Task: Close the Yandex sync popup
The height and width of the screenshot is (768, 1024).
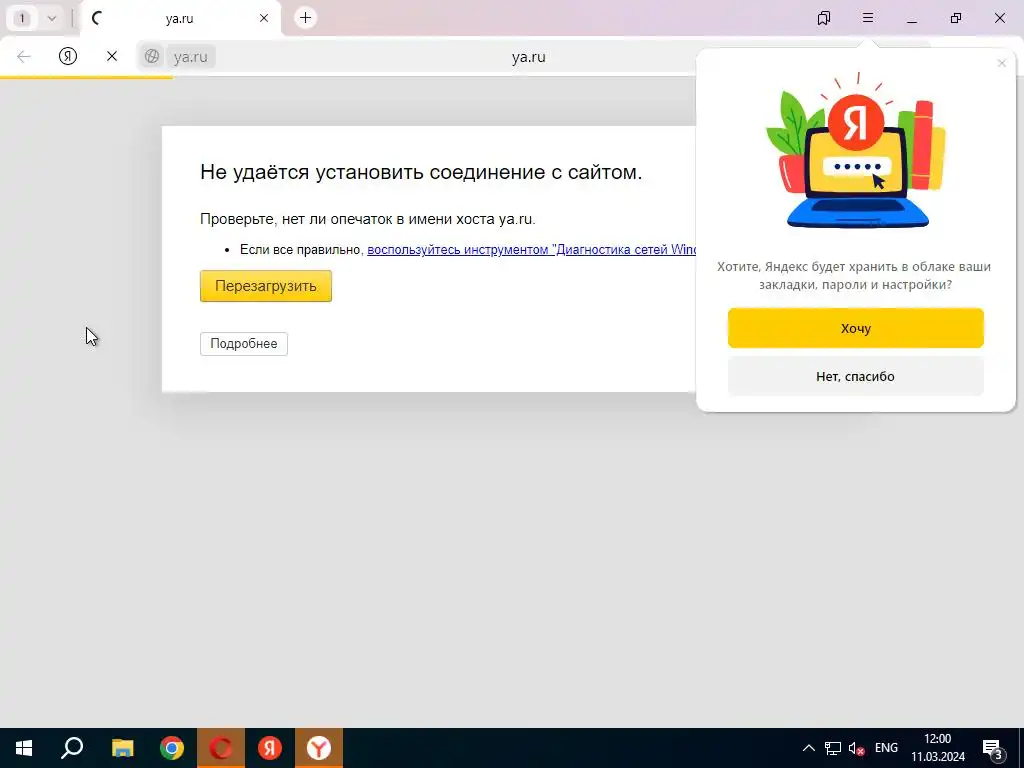Action: [x=1002, y=63]
